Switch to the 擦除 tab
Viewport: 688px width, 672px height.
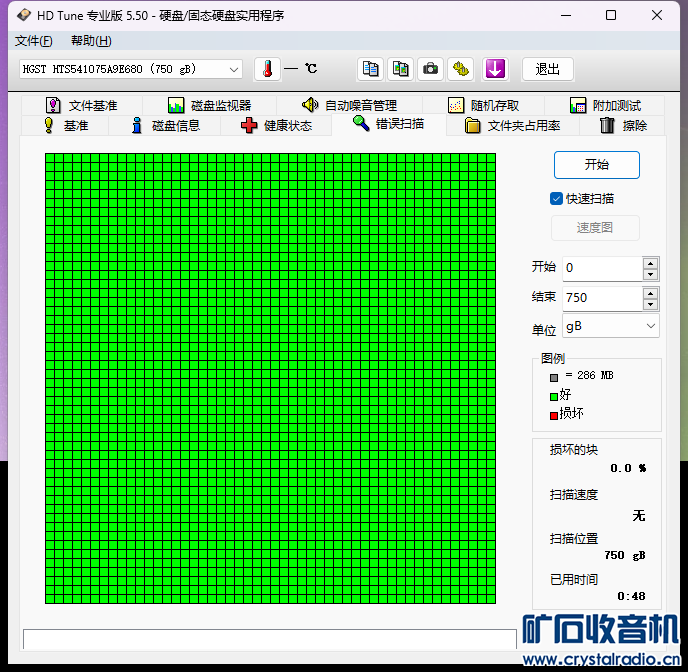click(622, 125)
